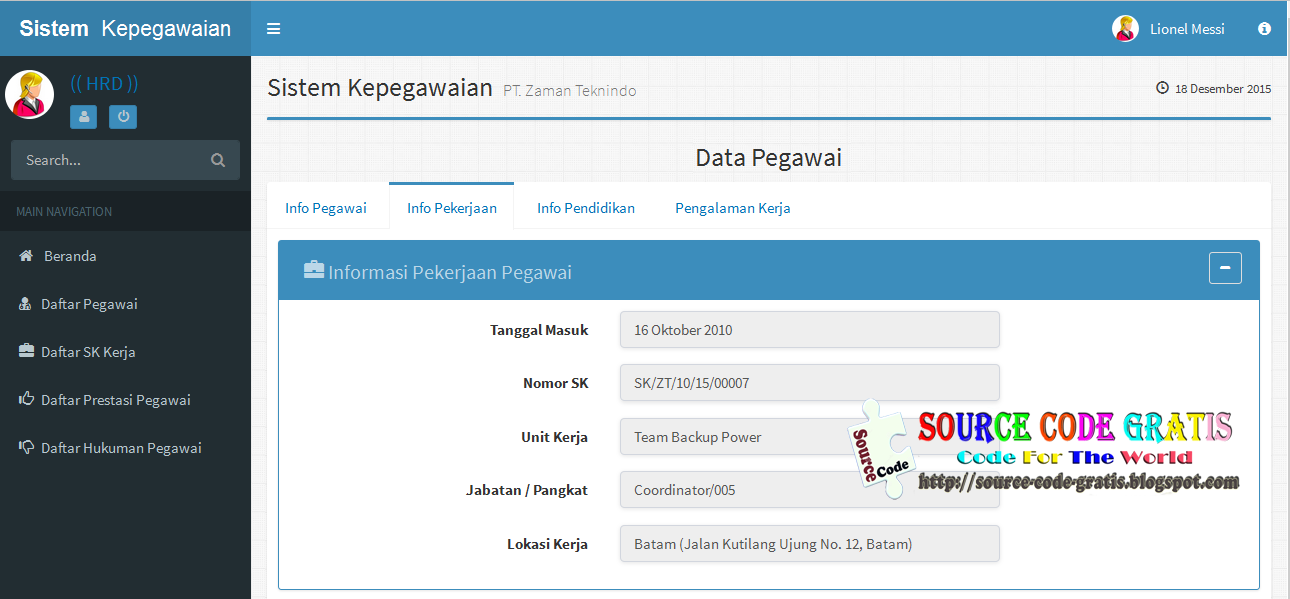Click the Beranda home icon
Image resolution: width=1290 pixels, height=599 pixels.
tap(24, 256)
